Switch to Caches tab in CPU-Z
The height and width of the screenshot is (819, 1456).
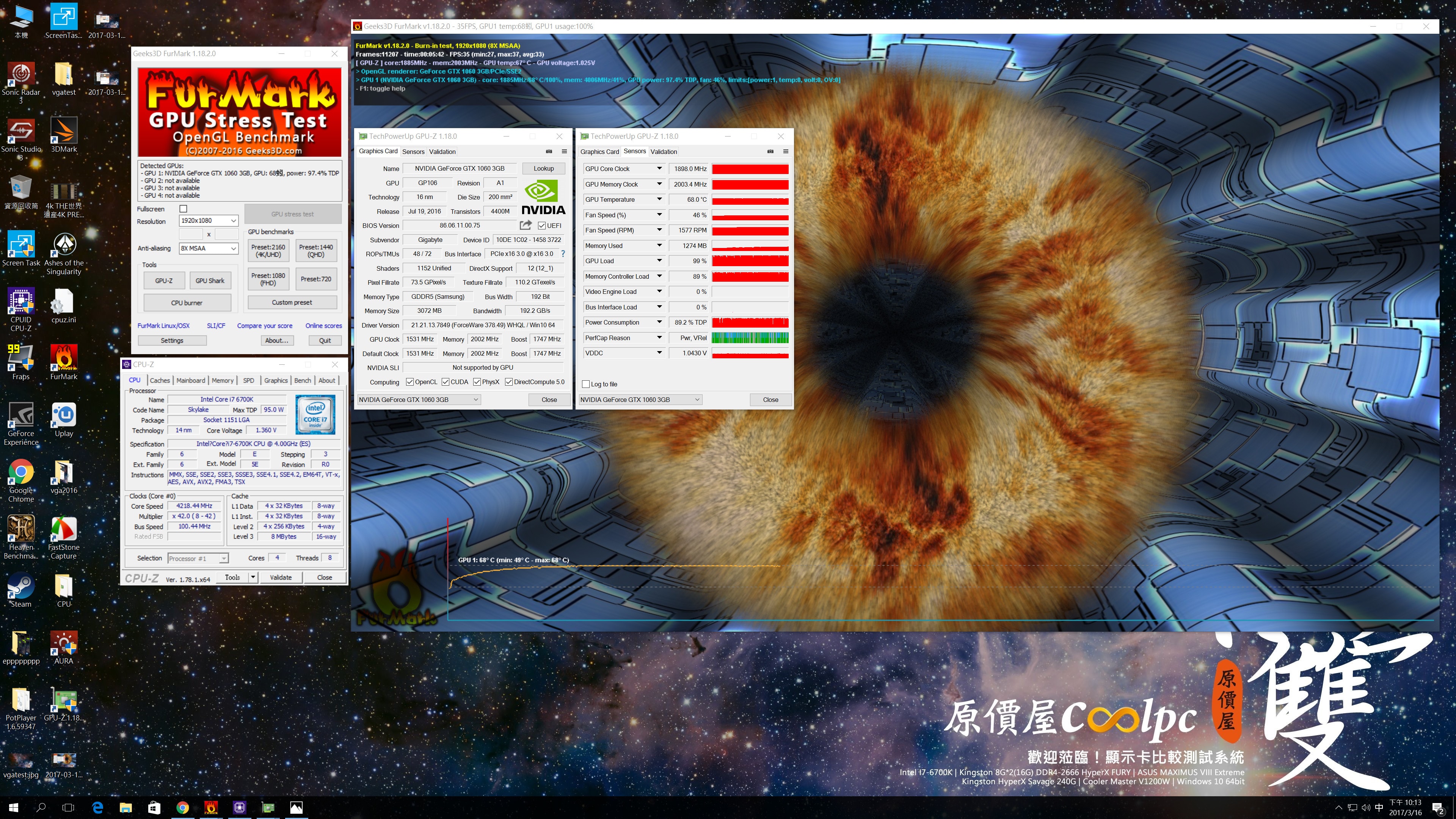pyautogui.click(x=160, y=380)
